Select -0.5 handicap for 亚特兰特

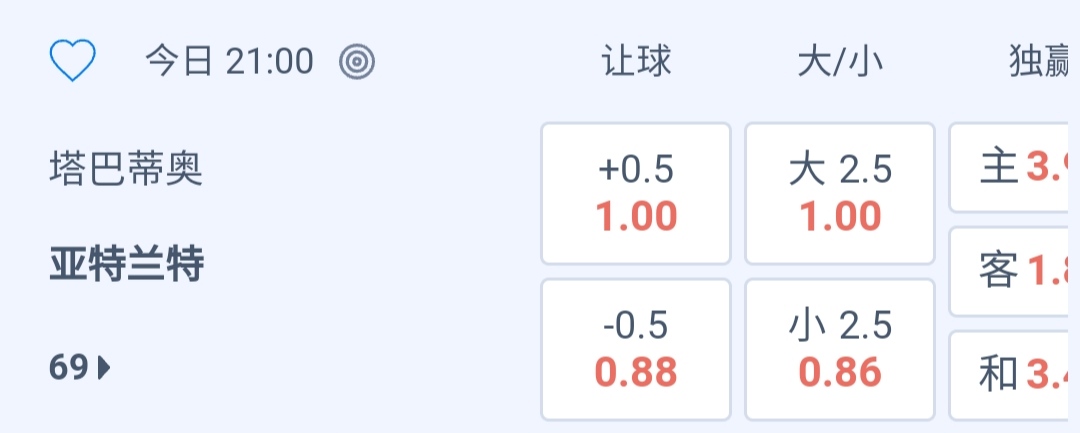(x=636, y=349)
